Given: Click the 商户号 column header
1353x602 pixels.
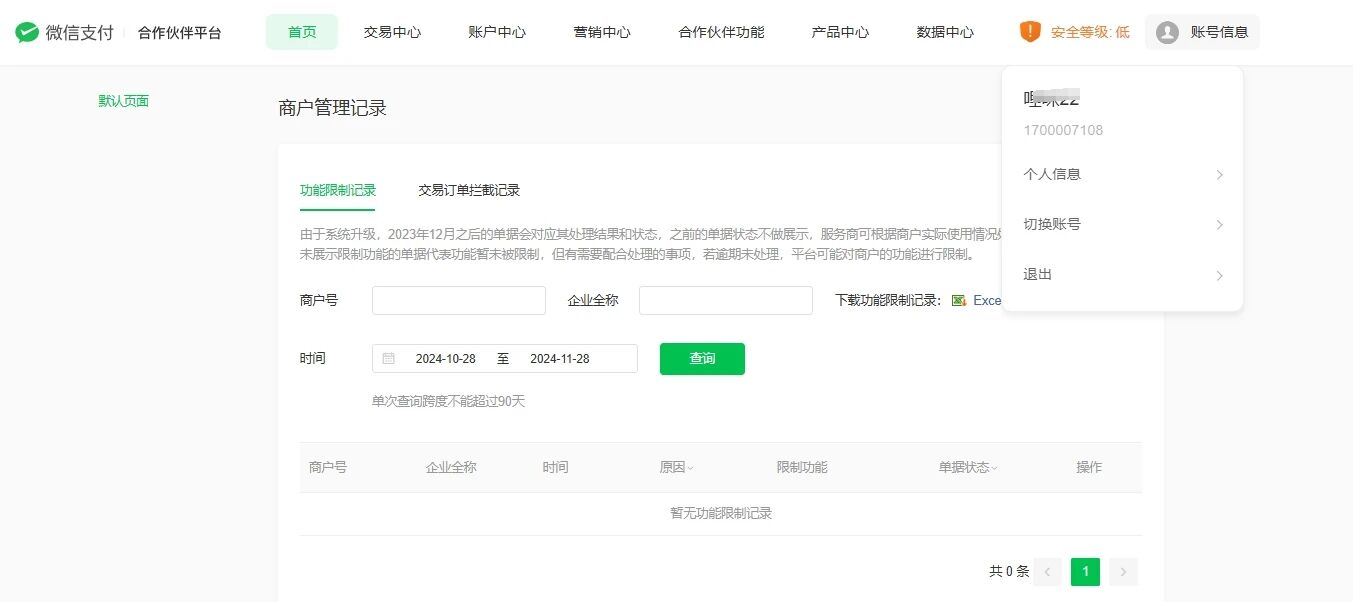Looking at the screenshot, I should (x=328, y=468).
